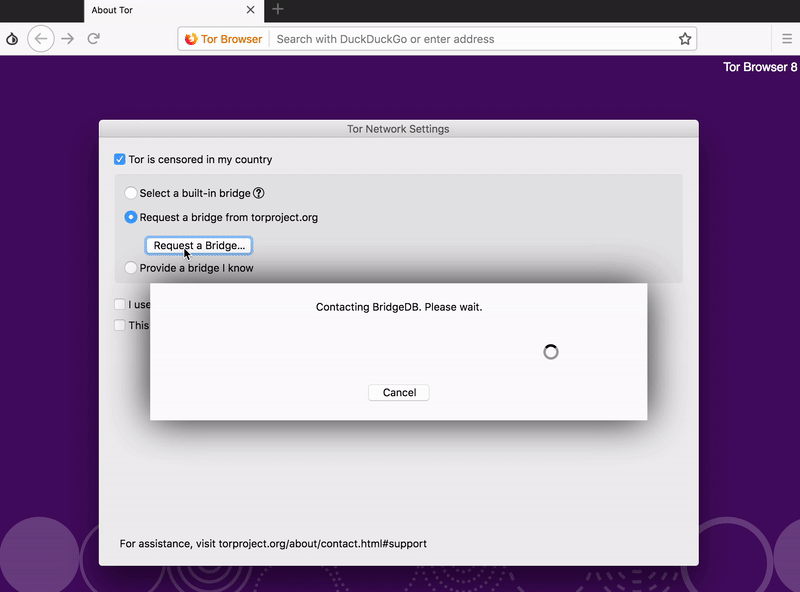Go forward with the forward arrow
The image size is (800, 592).
pos(67,39)
